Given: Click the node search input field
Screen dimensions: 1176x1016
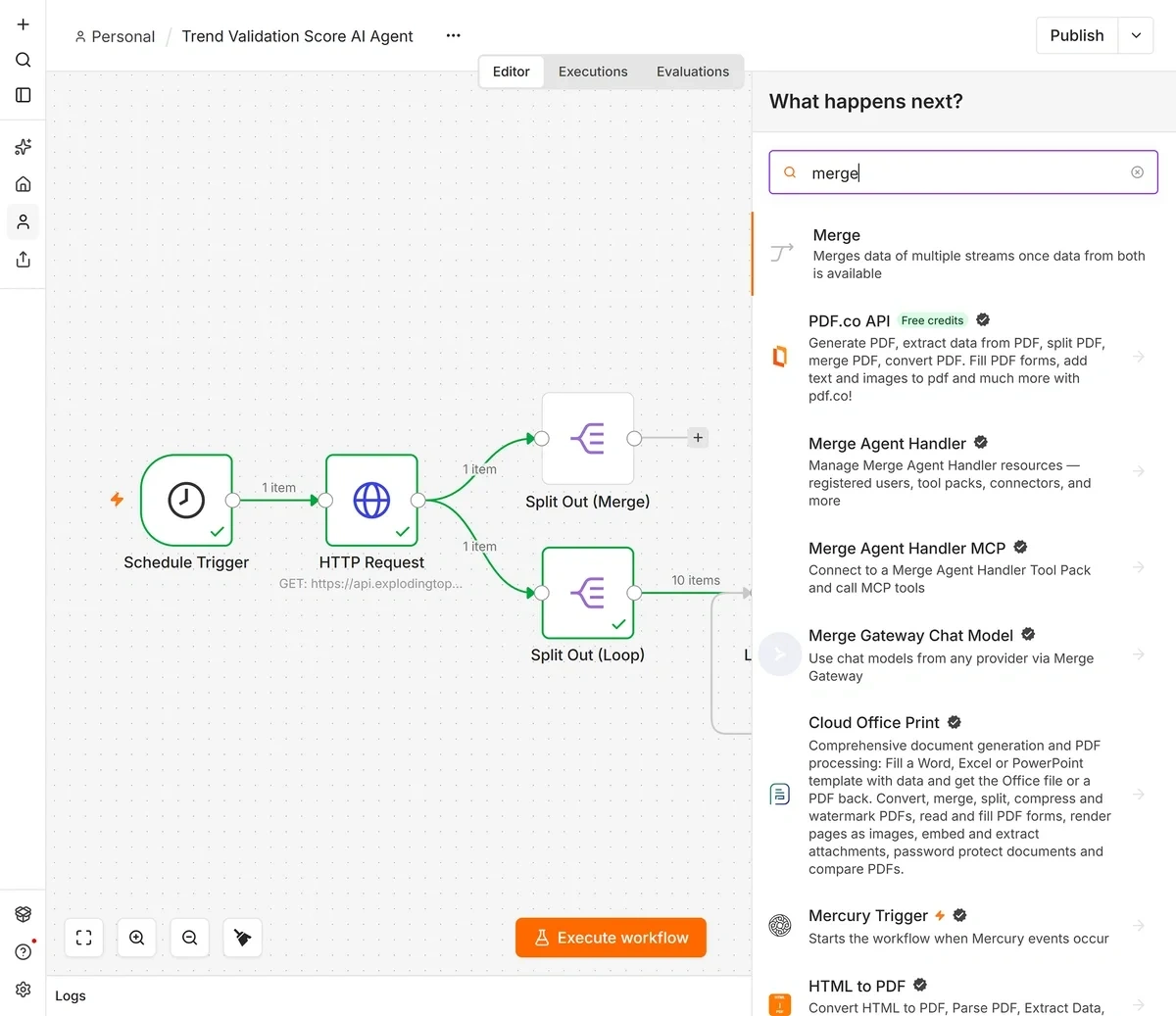Looking at the screenshot, I should click(963, 172).
